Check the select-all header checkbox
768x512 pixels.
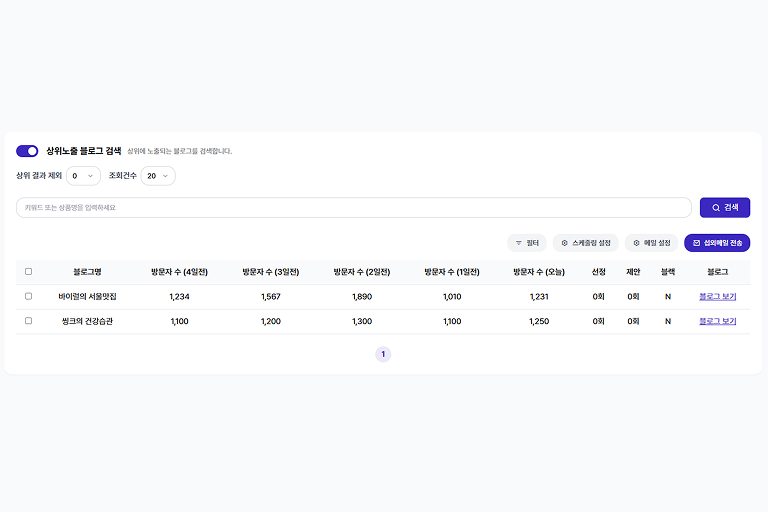click(x=28, y=271)
